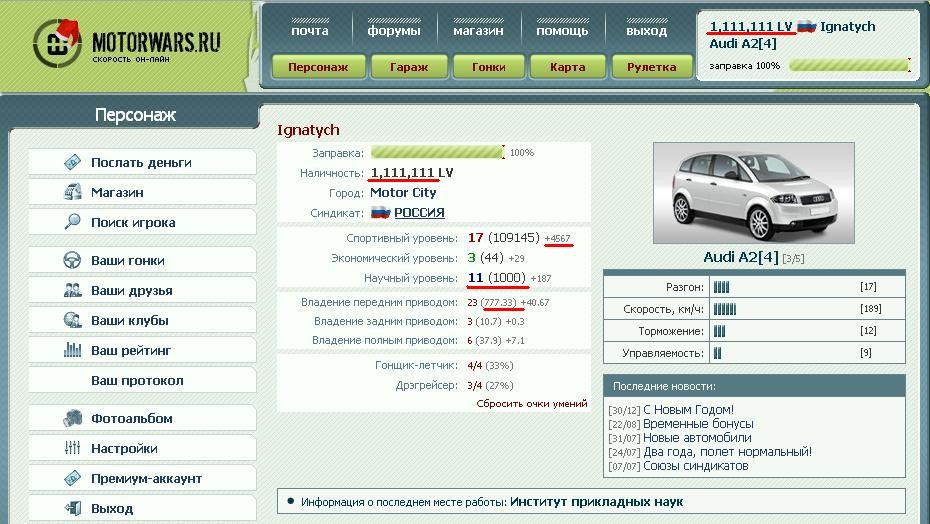The image size is (930, 524).
Task: Click the Russian flag next to Ignatych header
Action: pos(807,27)
